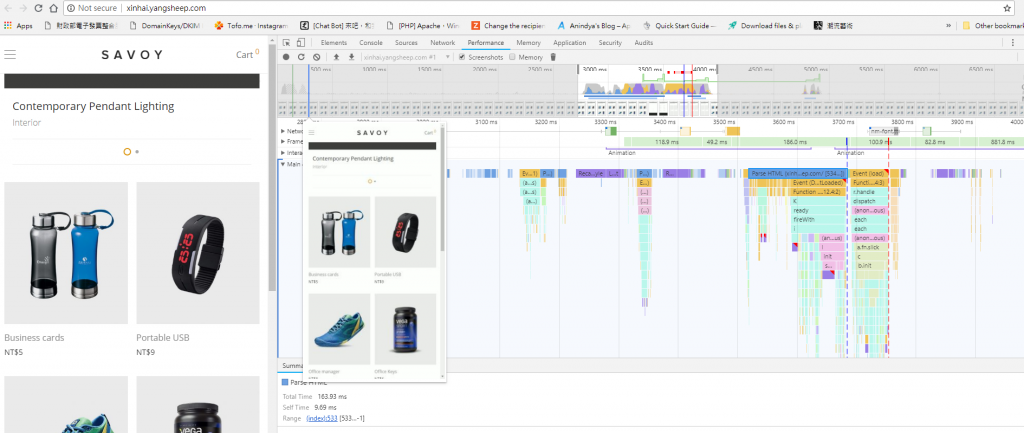Select the second gray slider dot
The image size is (1024, 433).
pos(136,152)
